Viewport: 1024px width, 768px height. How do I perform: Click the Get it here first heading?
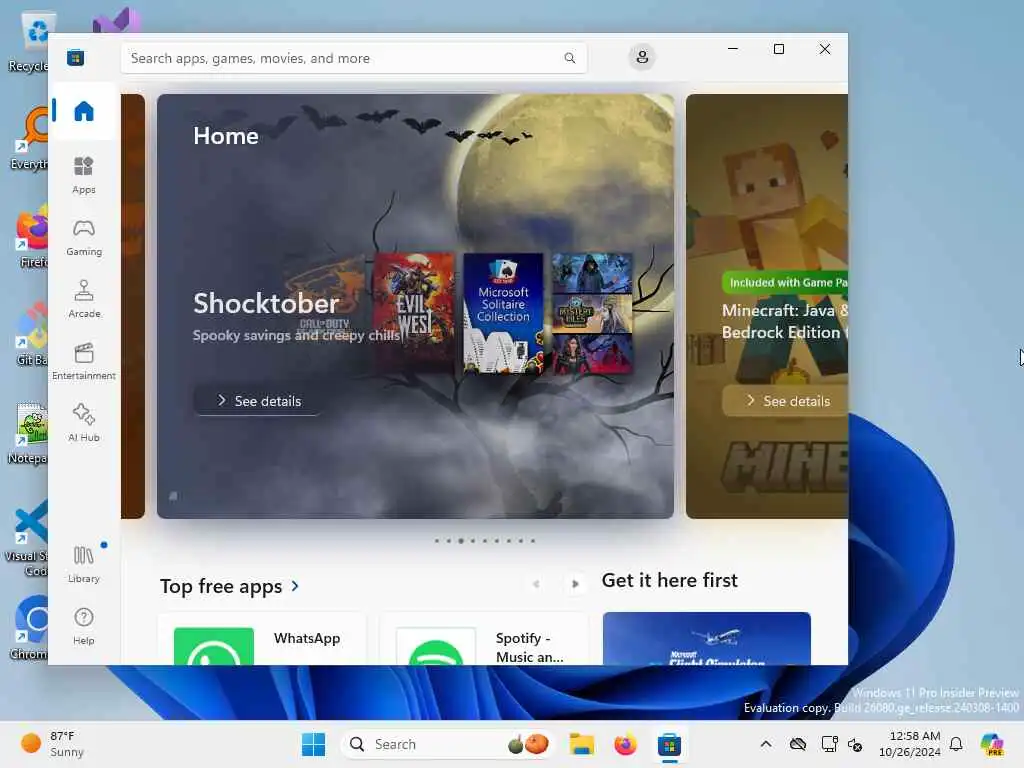pos(669,580)
